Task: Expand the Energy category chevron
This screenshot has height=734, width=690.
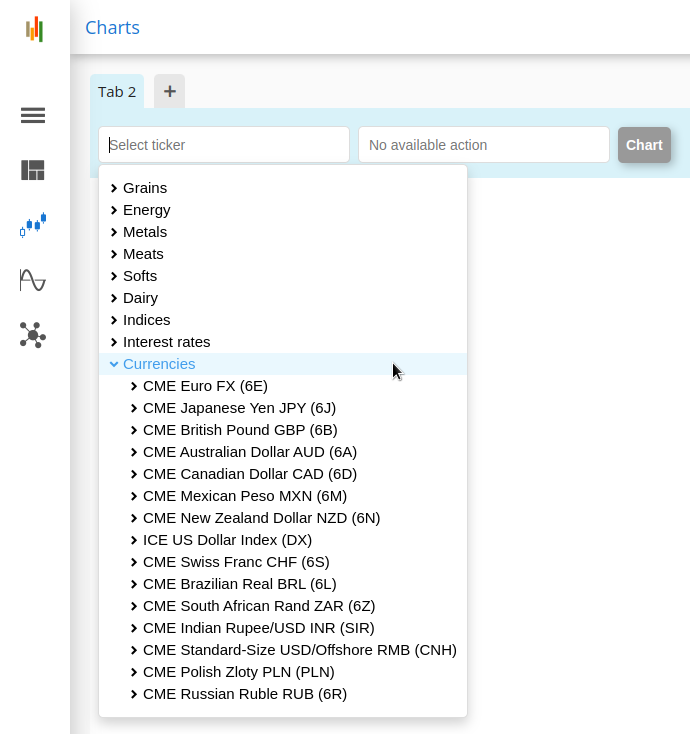Action: (114, 210)
